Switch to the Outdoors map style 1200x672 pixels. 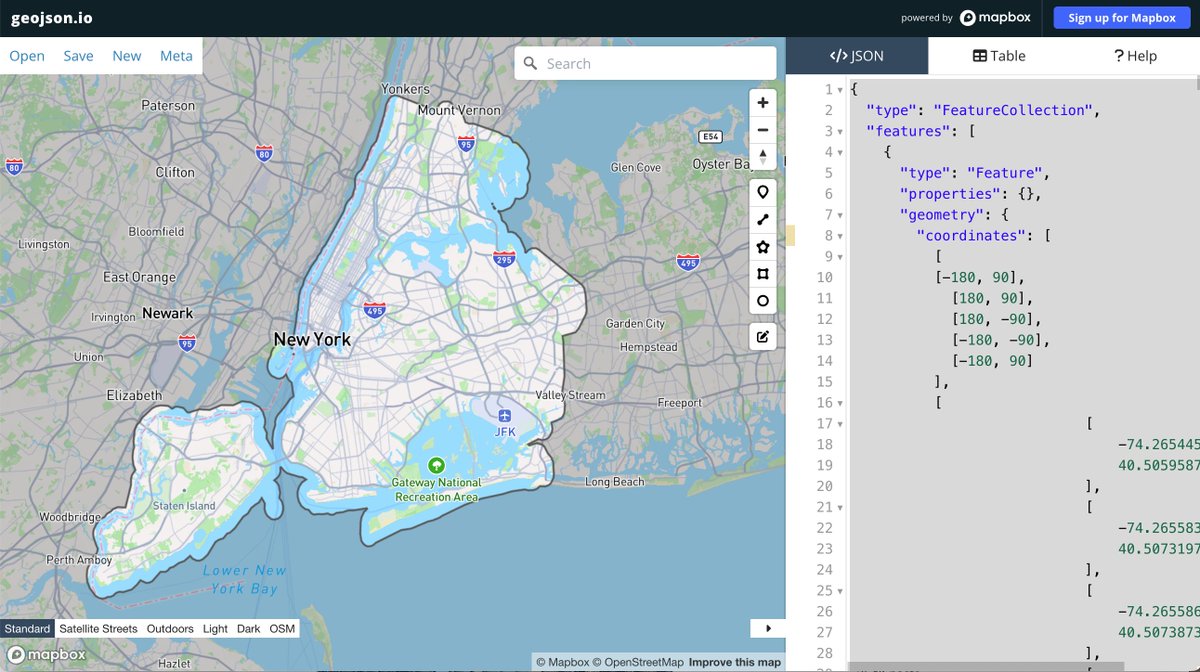coord(170,629)
